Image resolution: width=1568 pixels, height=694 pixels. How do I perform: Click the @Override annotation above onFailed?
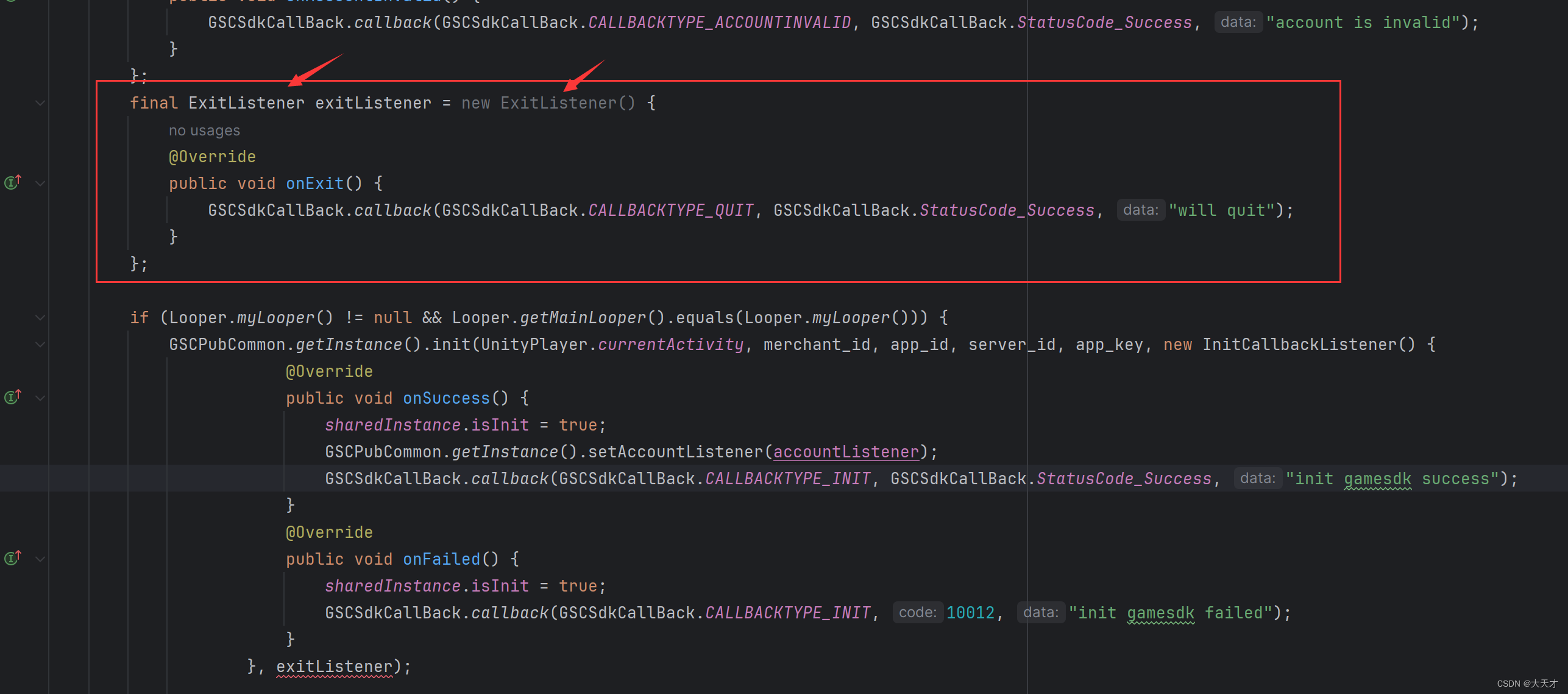coord(329,532)
